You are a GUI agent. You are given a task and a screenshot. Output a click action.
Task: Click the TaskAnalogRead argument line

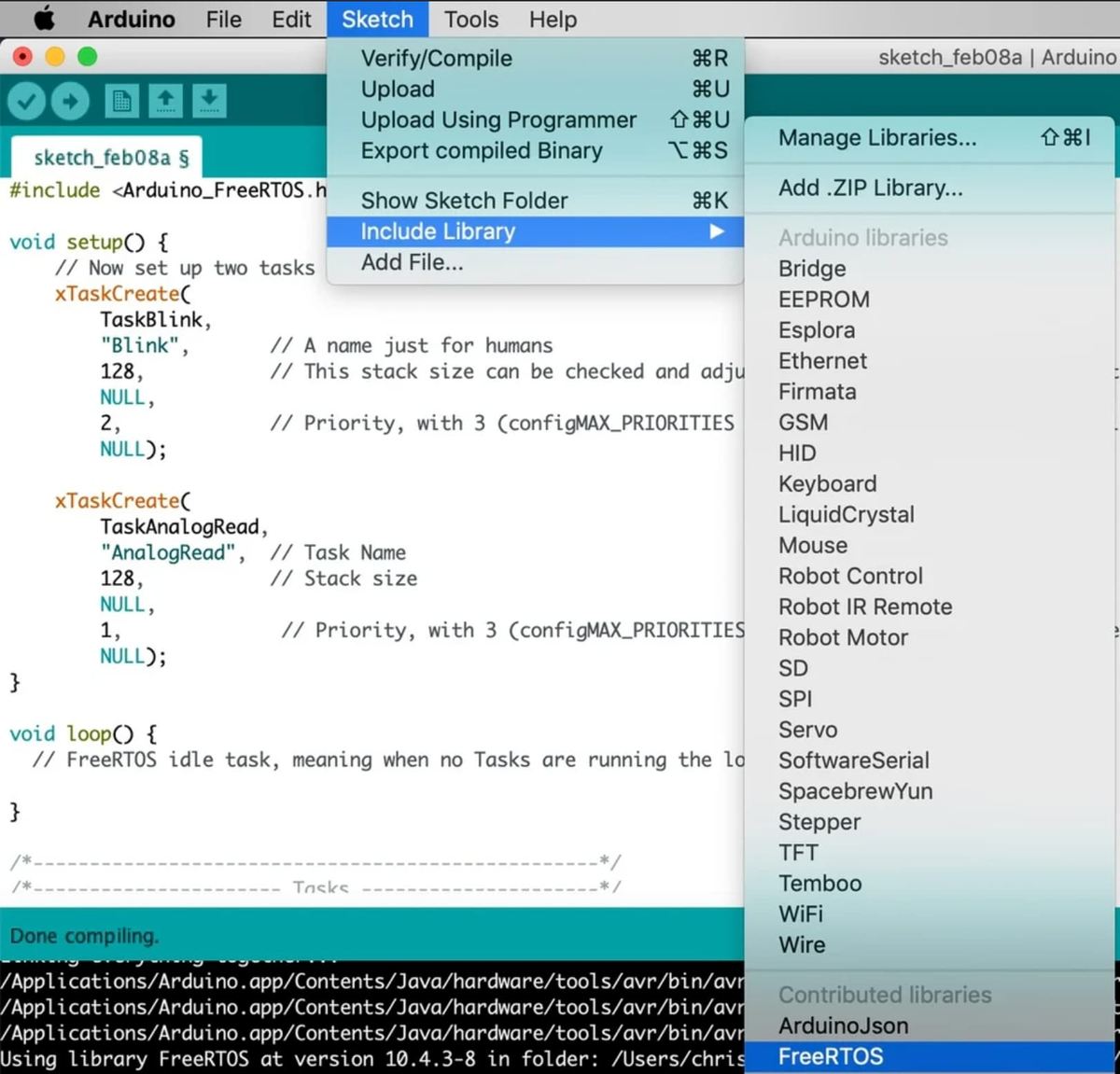coord(184,527)
